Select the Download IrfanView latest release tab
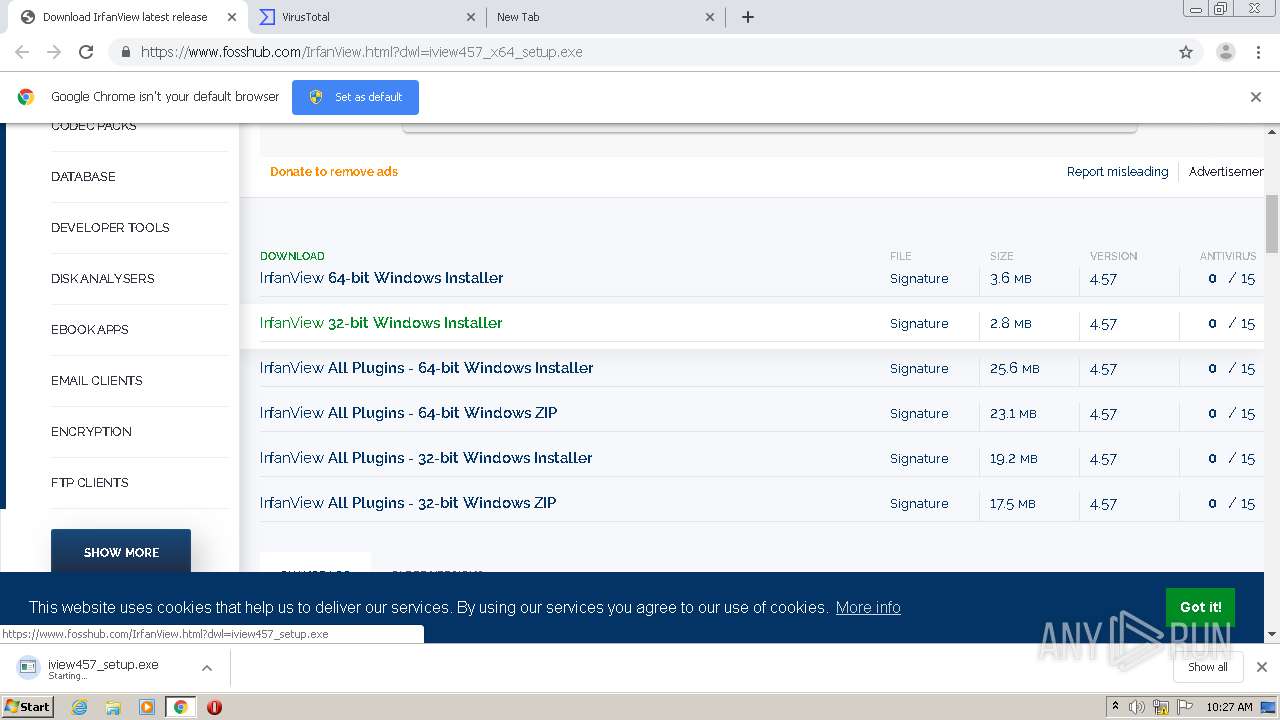 point(125,17)
